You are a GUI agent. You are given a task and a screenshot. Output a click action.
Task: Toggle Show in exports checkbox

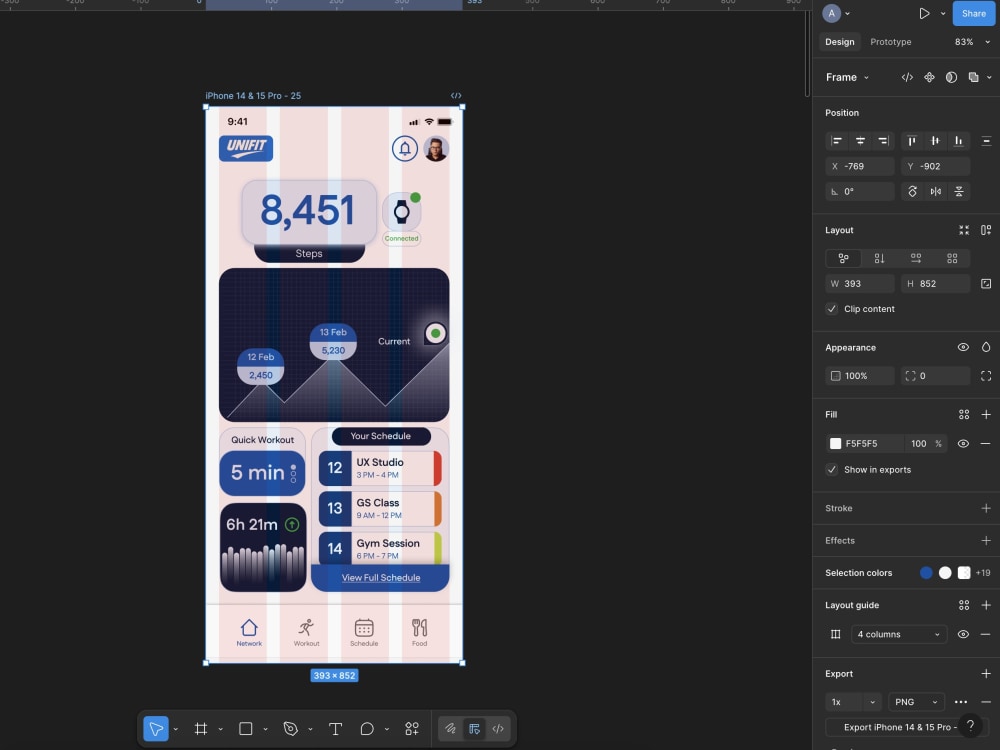(x=832, y=469)
